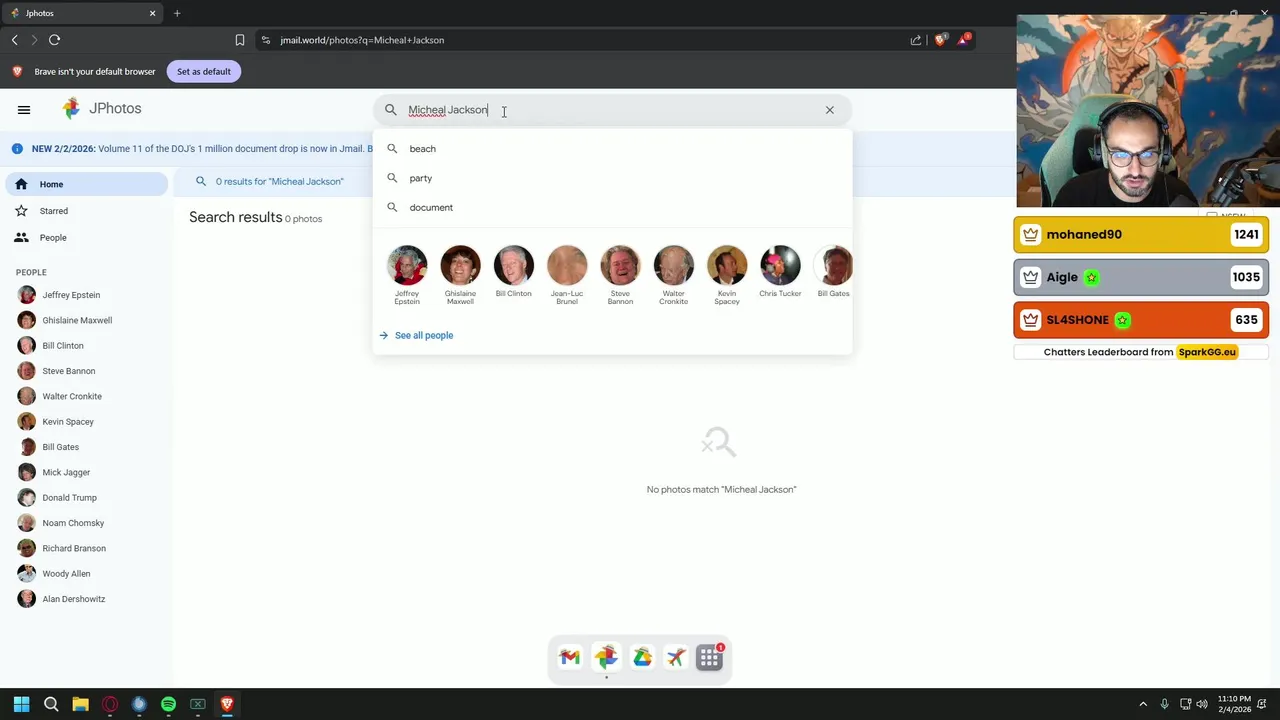Clear the search field with X
1280x720 pixels.
829,110
